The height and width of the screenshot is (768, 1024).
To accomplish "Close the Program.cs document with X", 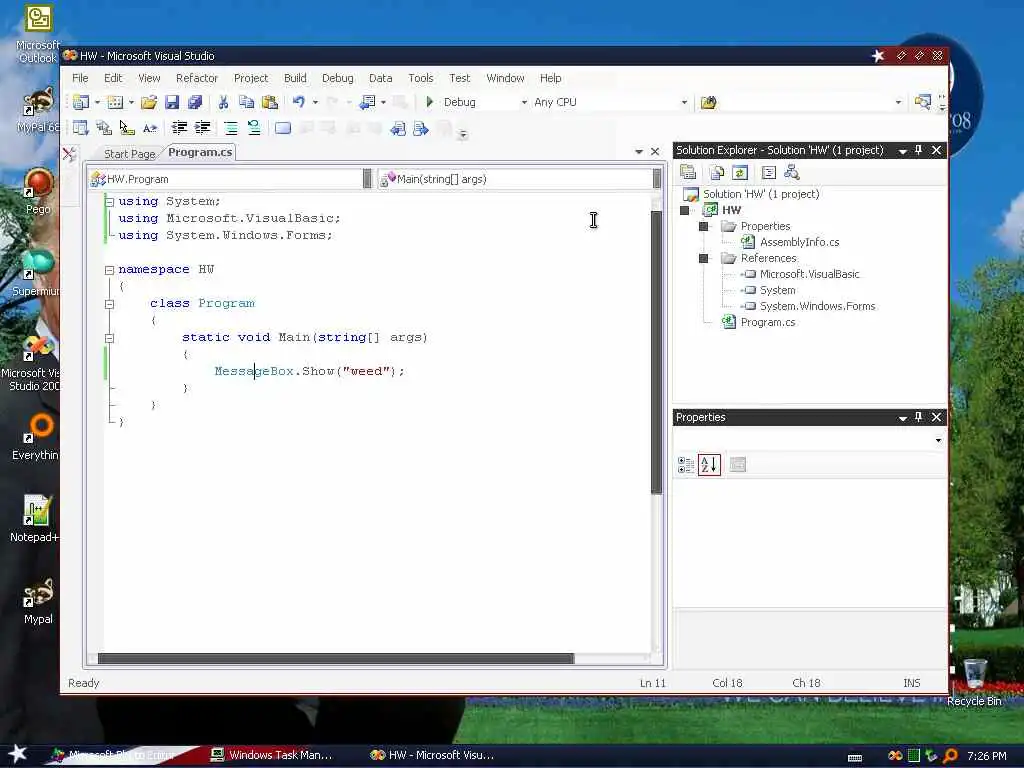I will tap(655, 152).
